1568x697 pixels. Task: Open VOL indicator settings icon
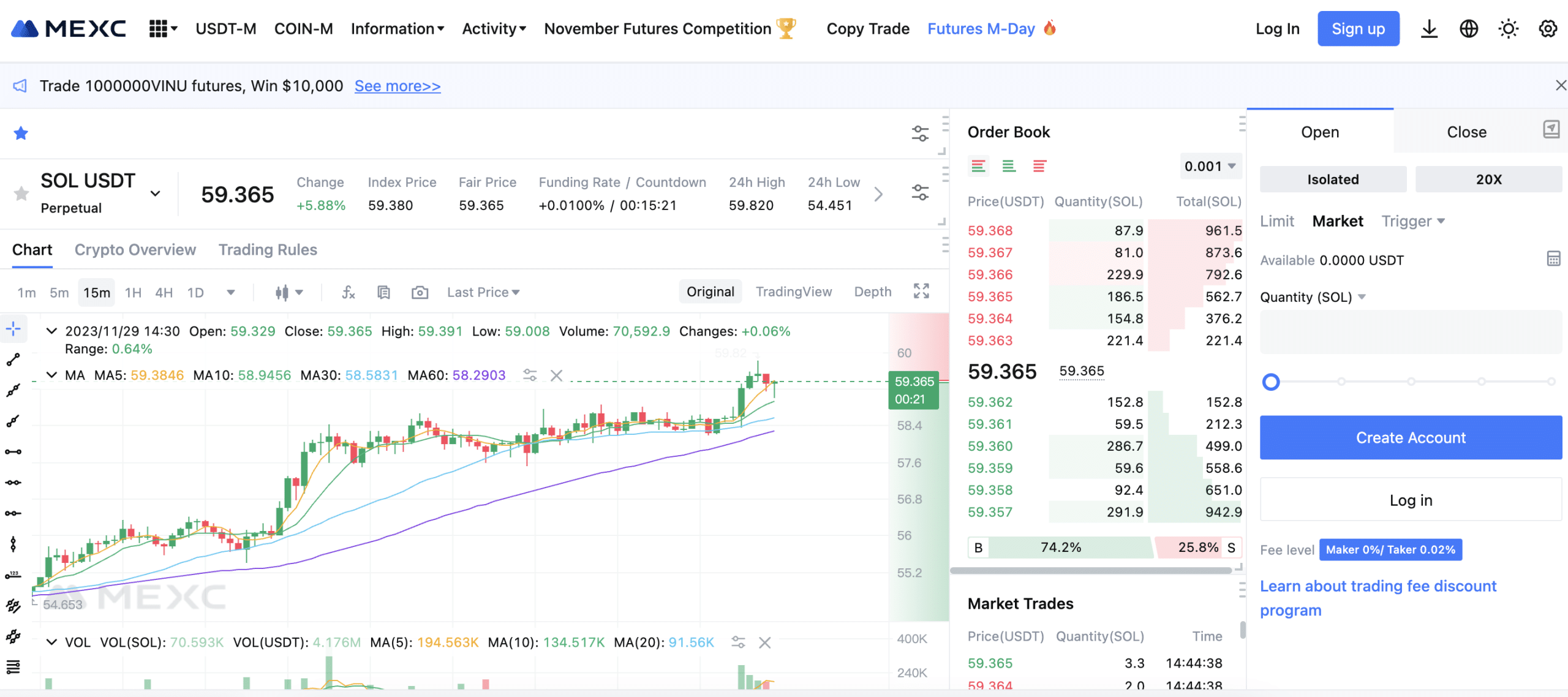click(738, 642)
